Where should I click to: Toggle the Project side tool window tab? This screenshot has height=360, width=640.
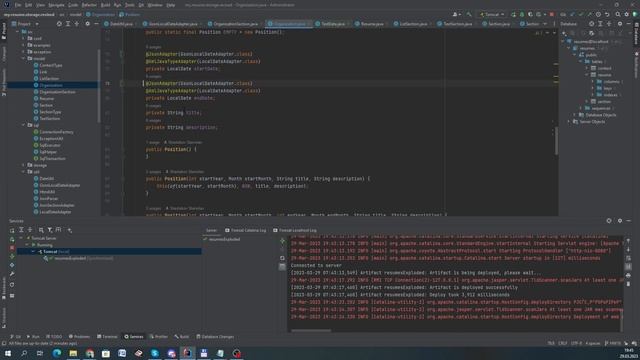pos(4,31)
